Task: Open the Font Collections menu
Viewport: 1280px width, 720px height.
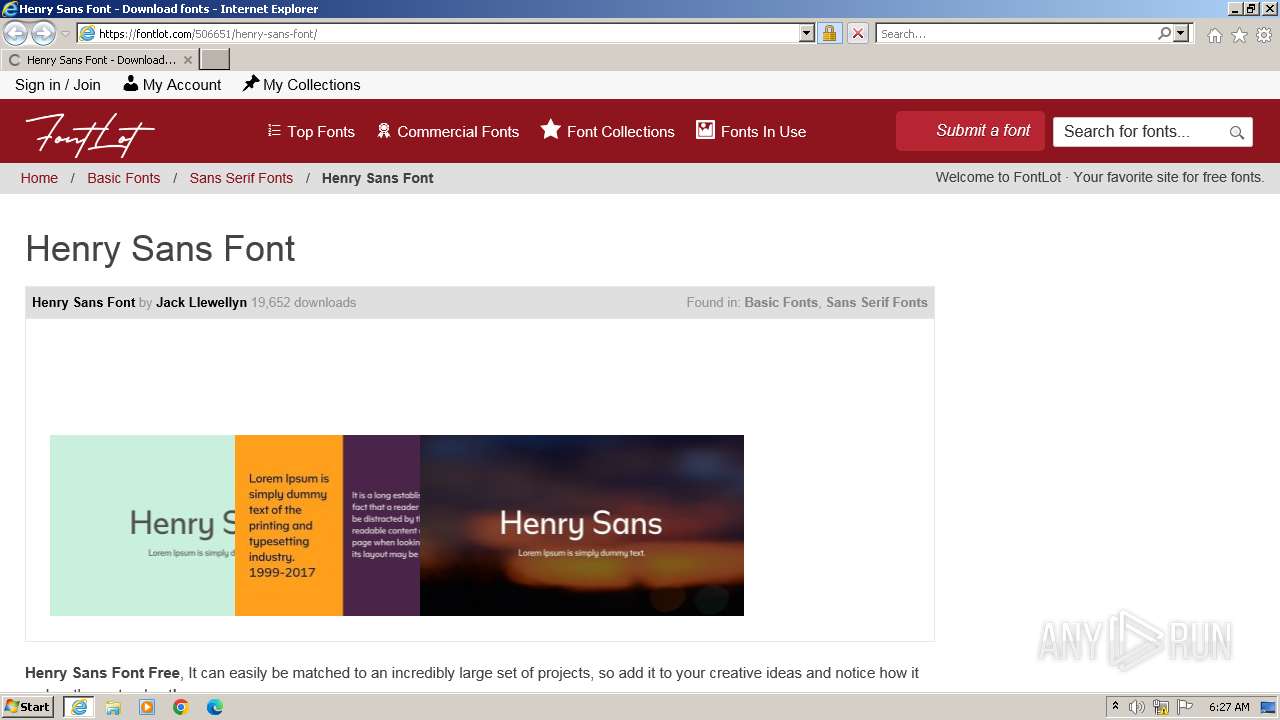Action: click(x=620, y=131)
